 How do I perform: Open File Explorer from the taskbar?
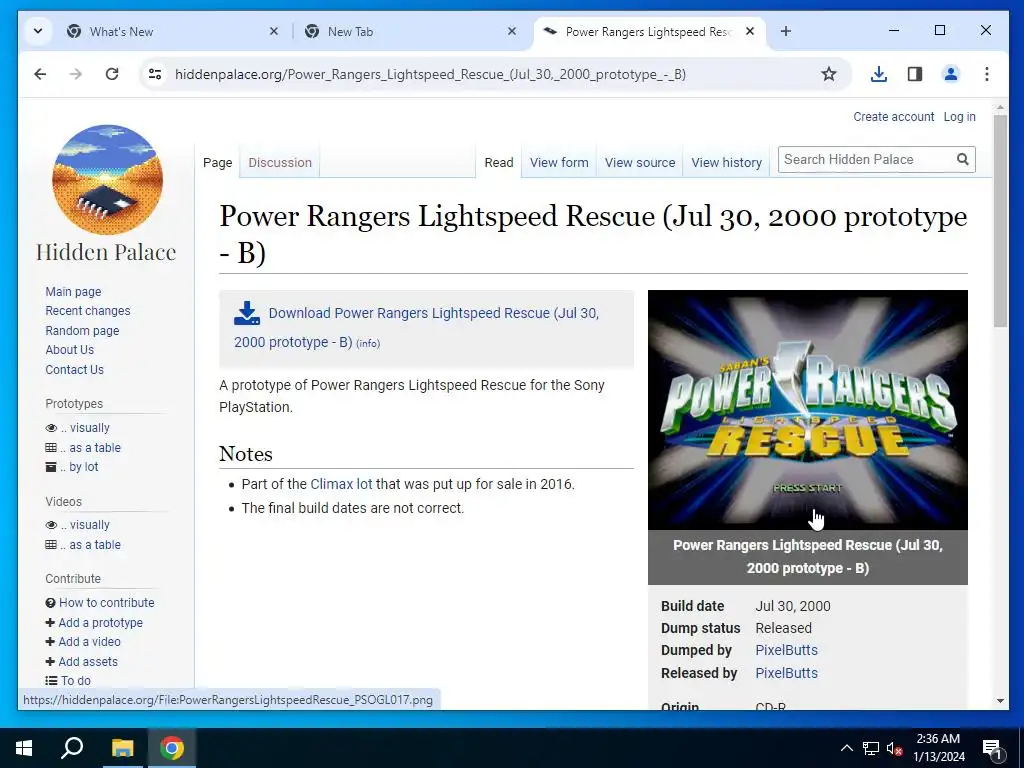(122, 748)
